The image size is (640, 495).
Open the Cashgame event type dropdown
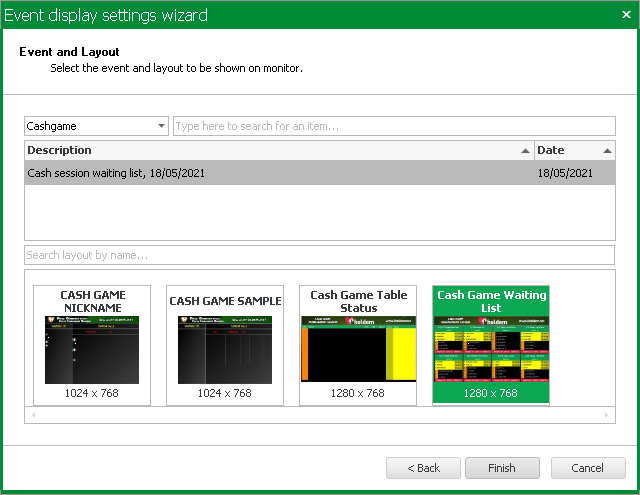point(96,126)
